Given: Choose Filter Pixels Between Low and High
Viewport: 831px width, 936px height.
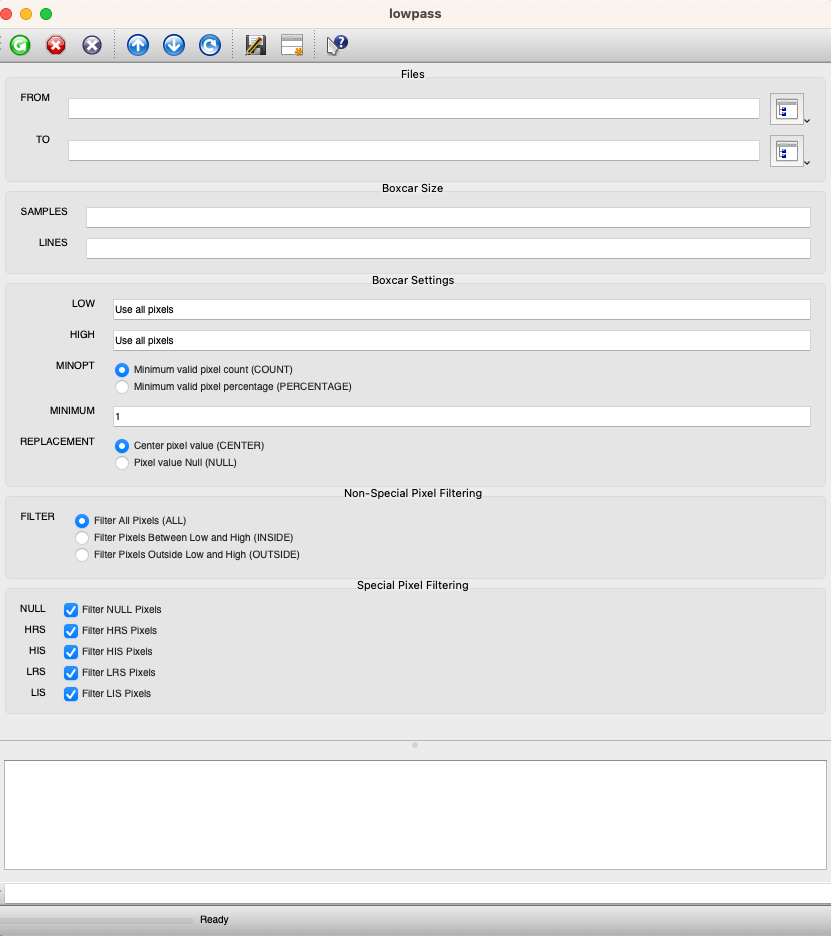Looking at the screenshot, I should click(x=82, y=538).
